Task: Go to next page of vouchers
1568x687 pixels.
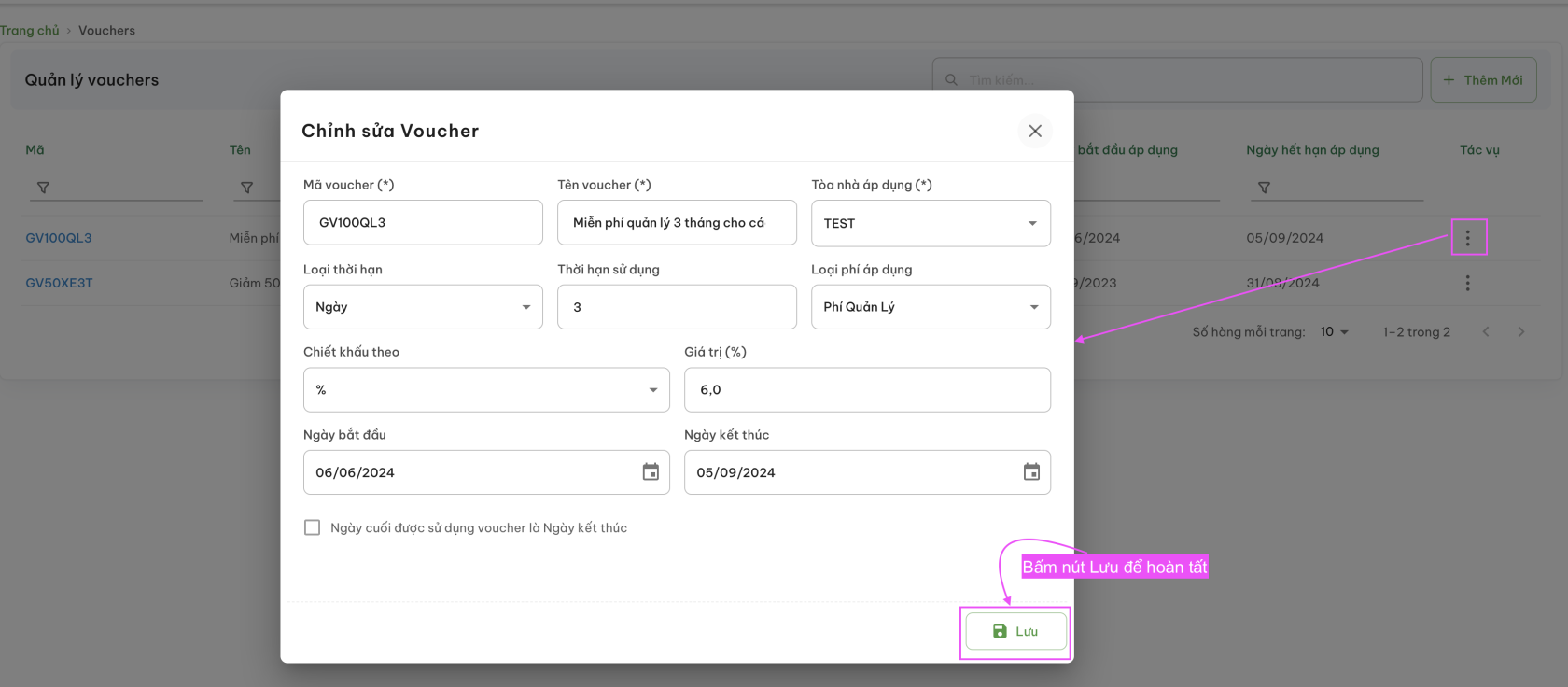Action: click(1521, 331)
